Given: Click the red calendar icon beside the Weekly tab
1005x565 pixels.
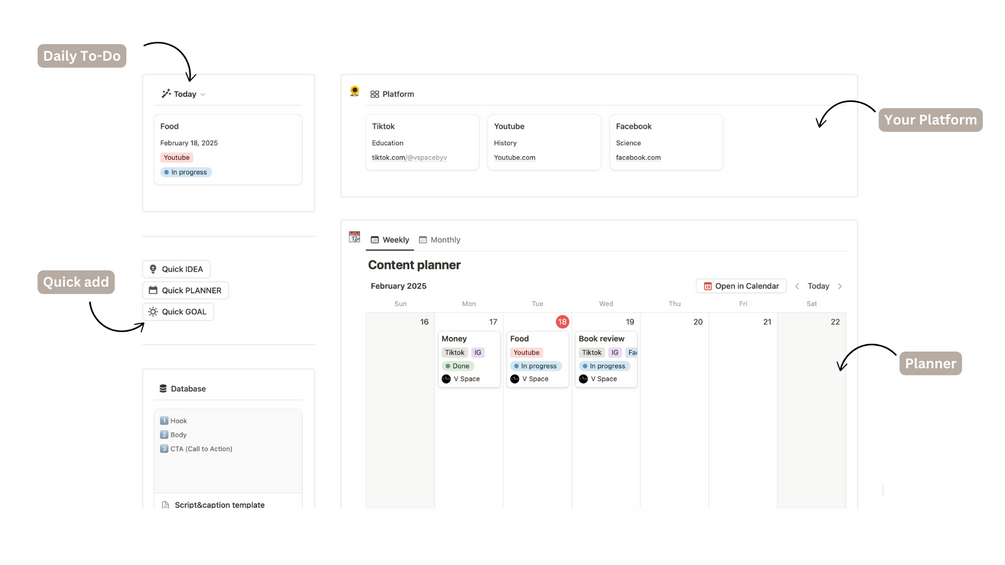Looking at the screenshot, I should click(354, 237).
